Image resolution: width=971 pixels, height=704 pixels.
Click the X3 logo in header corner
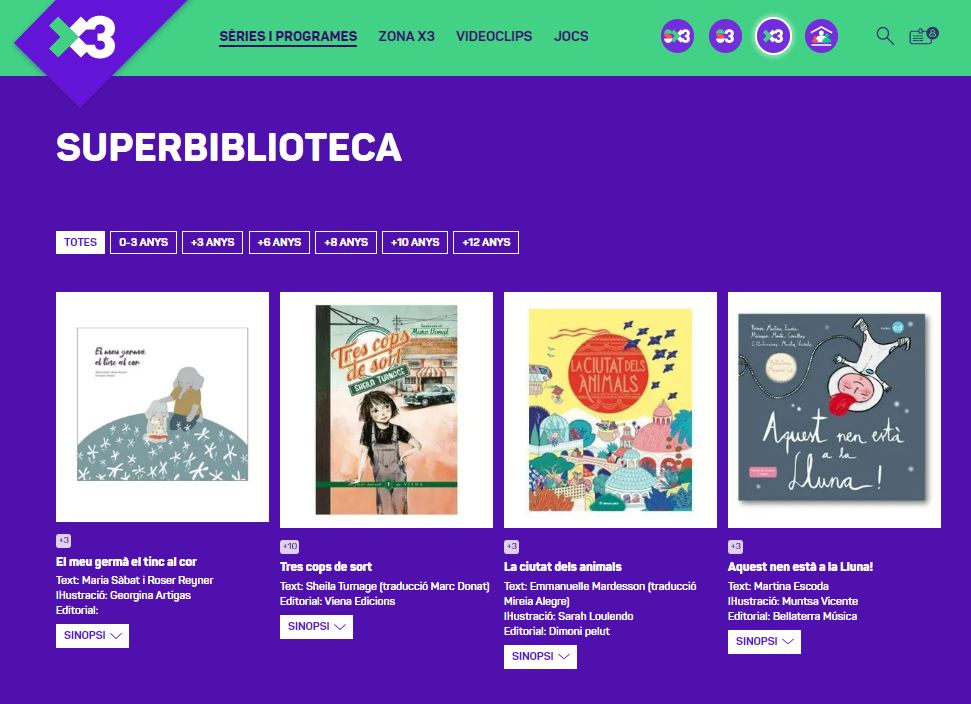[83, 38]
